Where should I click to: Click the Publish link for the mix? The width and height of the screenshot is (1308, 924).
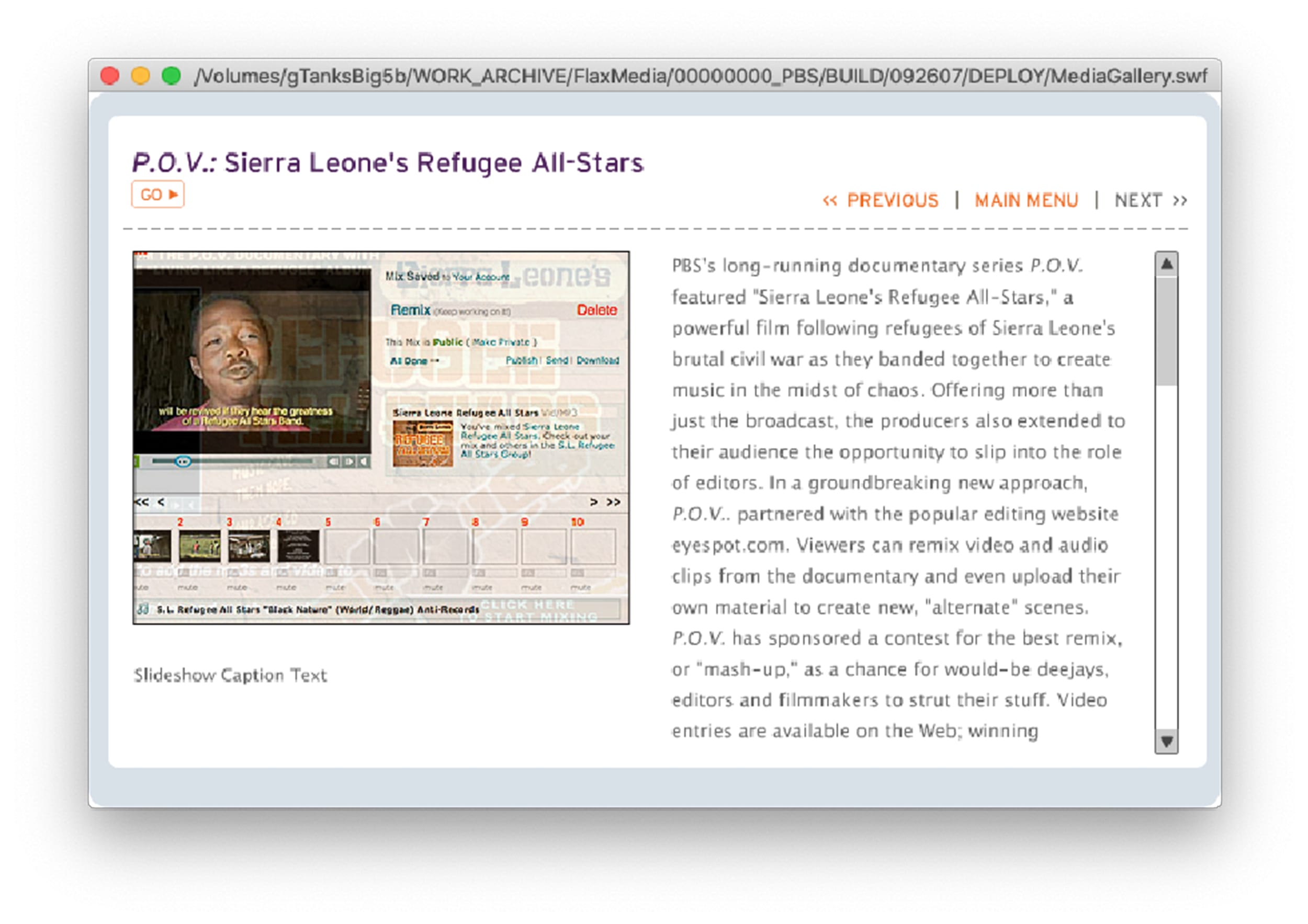tap(521, 360)
